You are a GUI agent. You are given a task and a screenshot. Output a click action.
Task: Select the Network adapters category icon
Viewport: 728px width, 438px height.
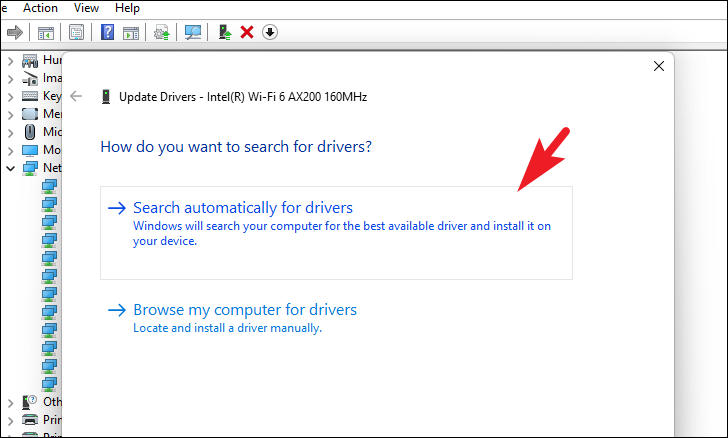tap(30, 168)
